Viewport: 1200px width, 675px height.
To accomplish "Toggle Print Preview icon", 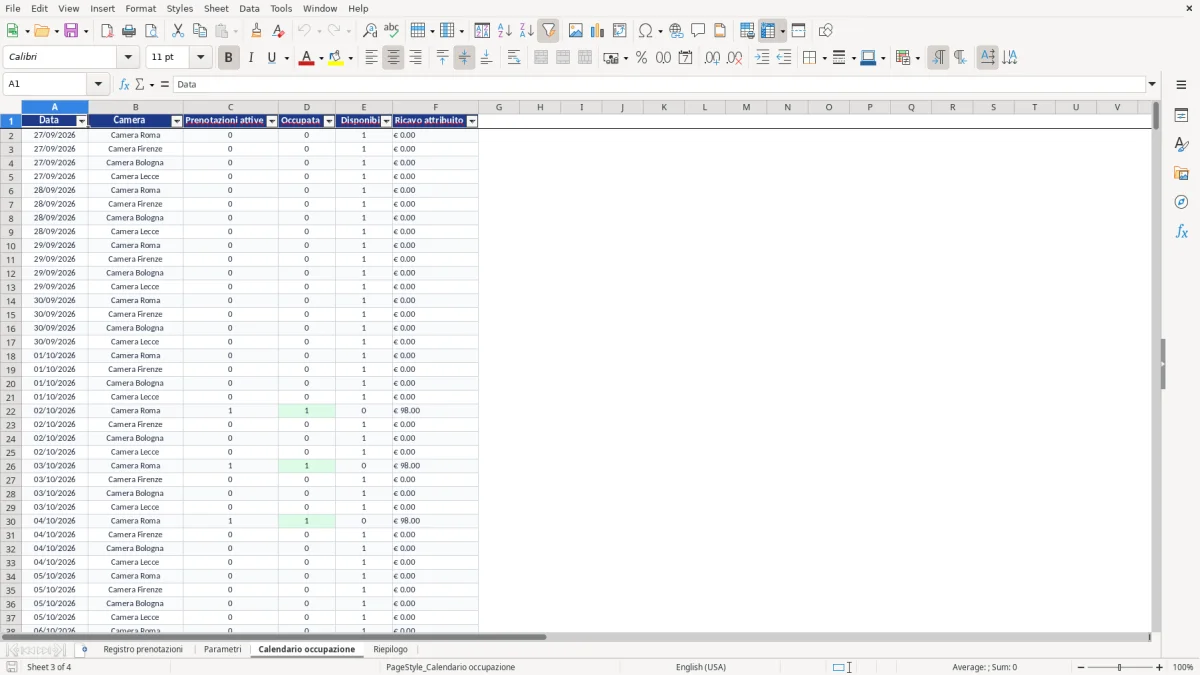I will coord(150,31).
